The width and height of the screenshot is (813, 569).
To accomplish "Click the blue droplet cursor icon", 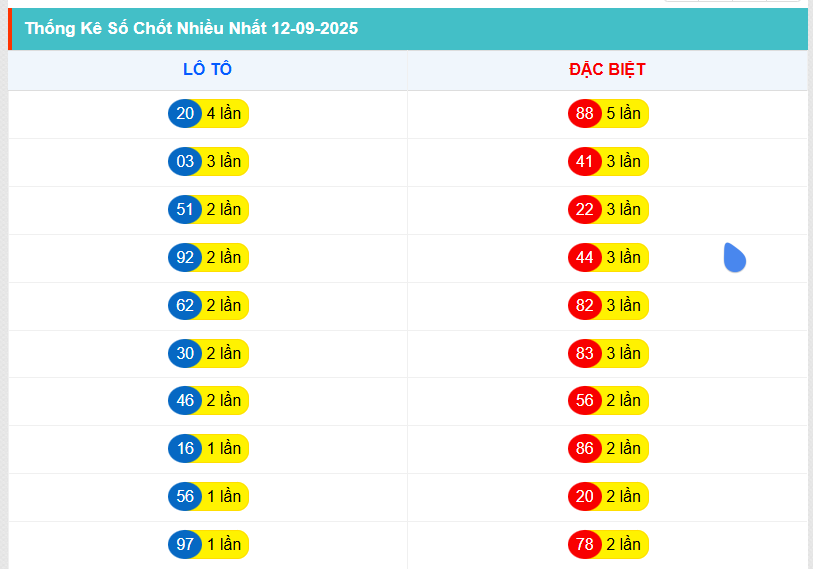I will tap(735, 257).
